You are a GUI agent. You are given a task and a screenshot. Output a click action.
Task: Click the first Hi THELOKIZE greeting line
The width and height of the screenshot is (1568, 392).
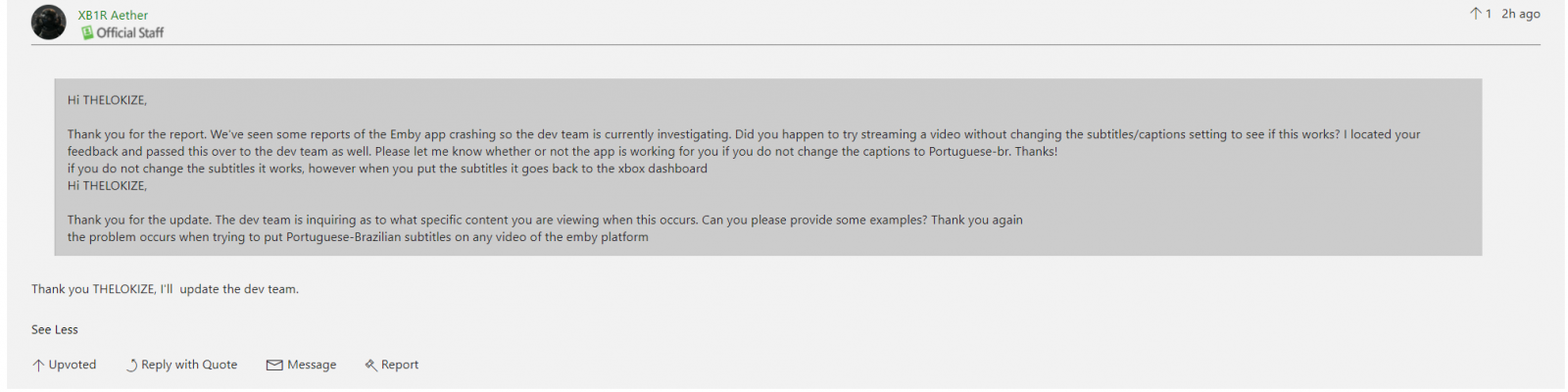coord(107,100)
